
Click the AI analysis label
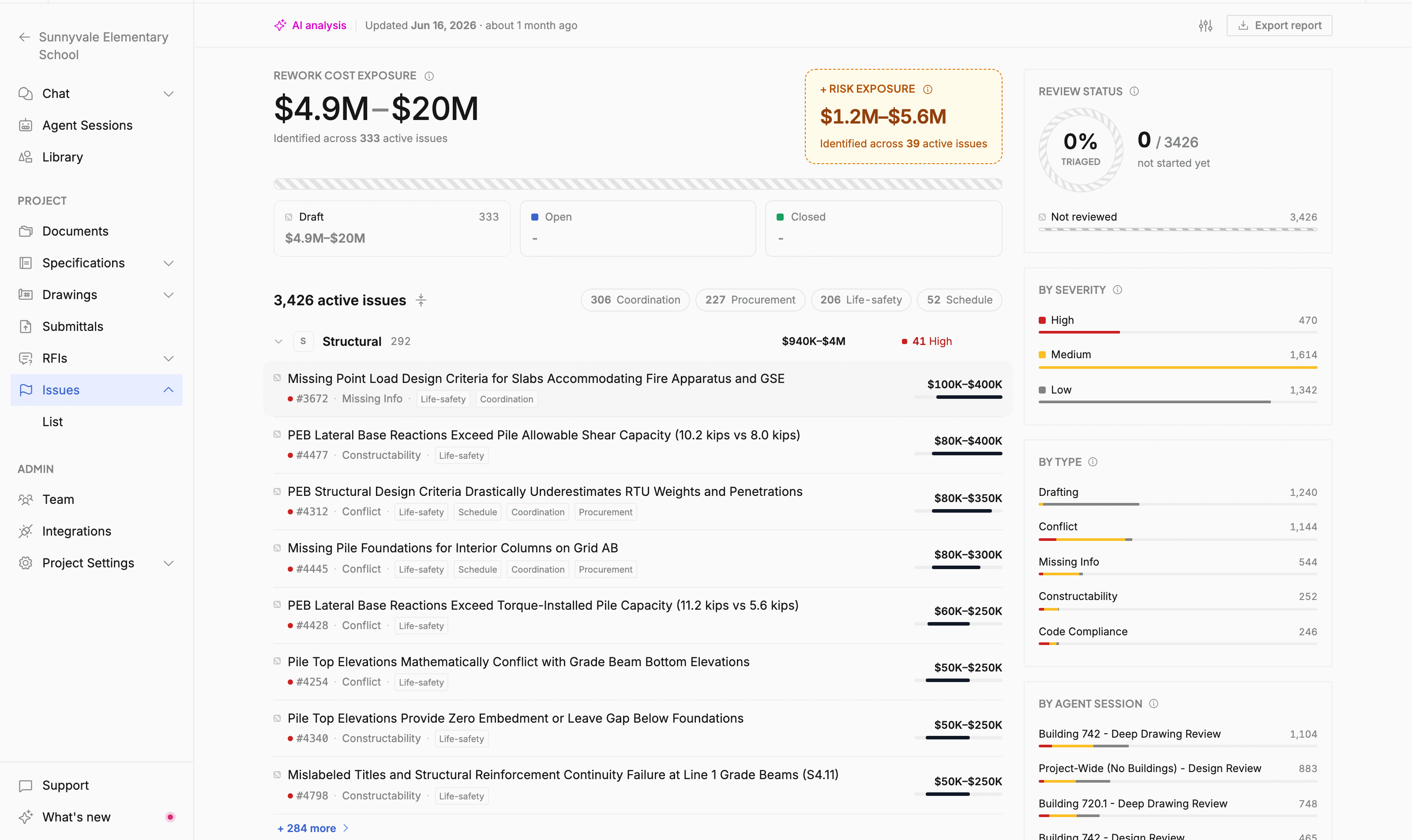coord(319,26)
